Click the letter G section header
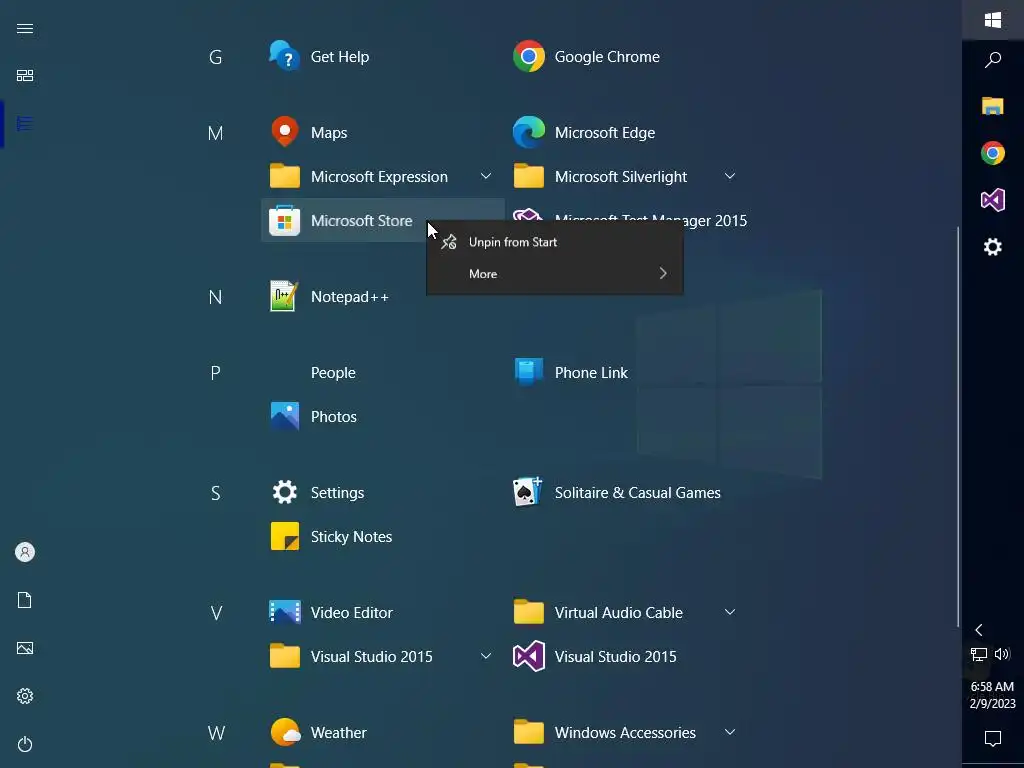 [216, 57]
